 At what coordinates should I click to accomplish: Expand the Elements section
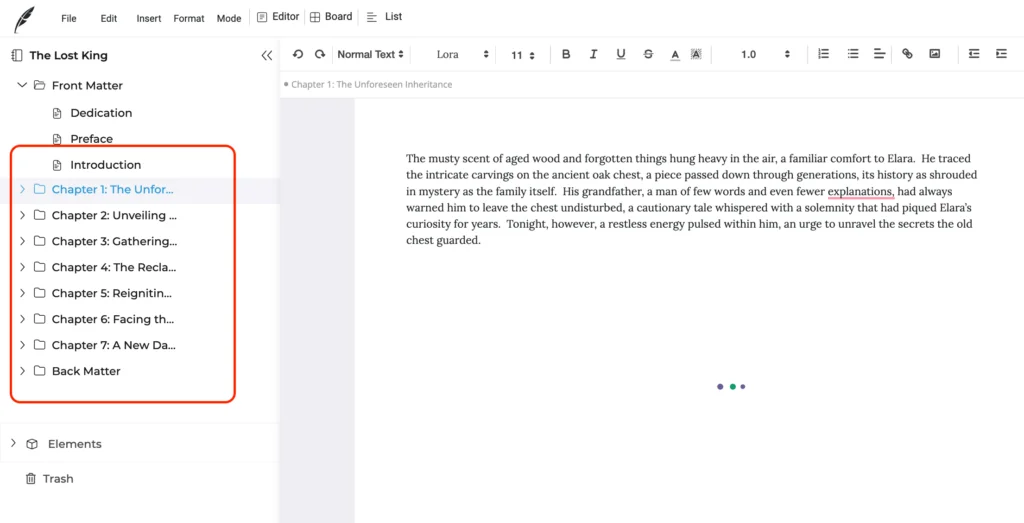point(13,443)
